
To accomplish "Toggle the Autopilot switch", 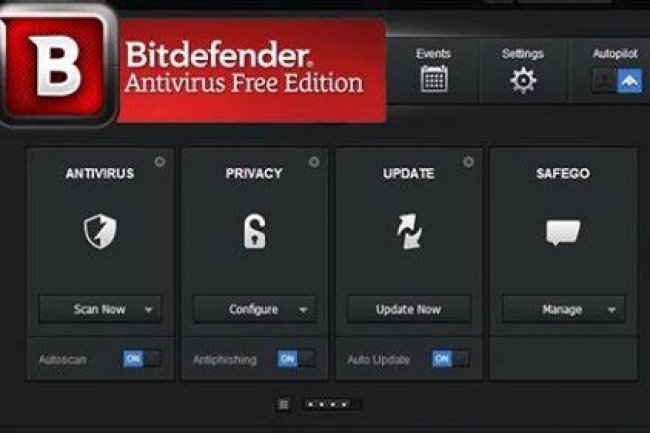I will tap(618, 81).
